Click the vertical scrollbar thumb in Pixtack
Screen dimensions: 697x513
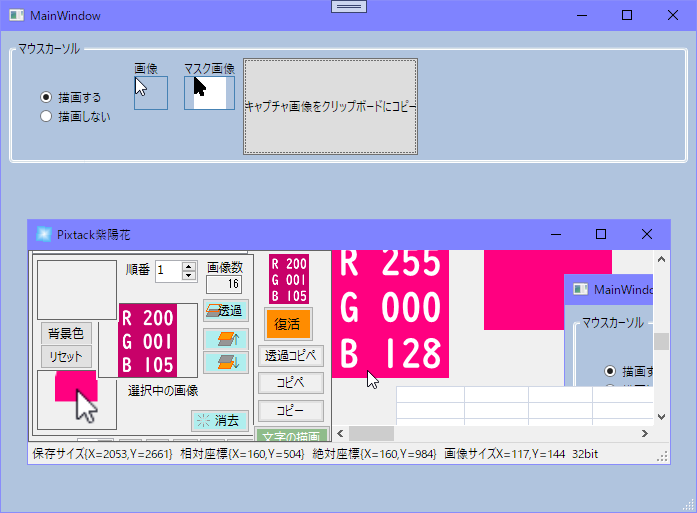(661, 342)
